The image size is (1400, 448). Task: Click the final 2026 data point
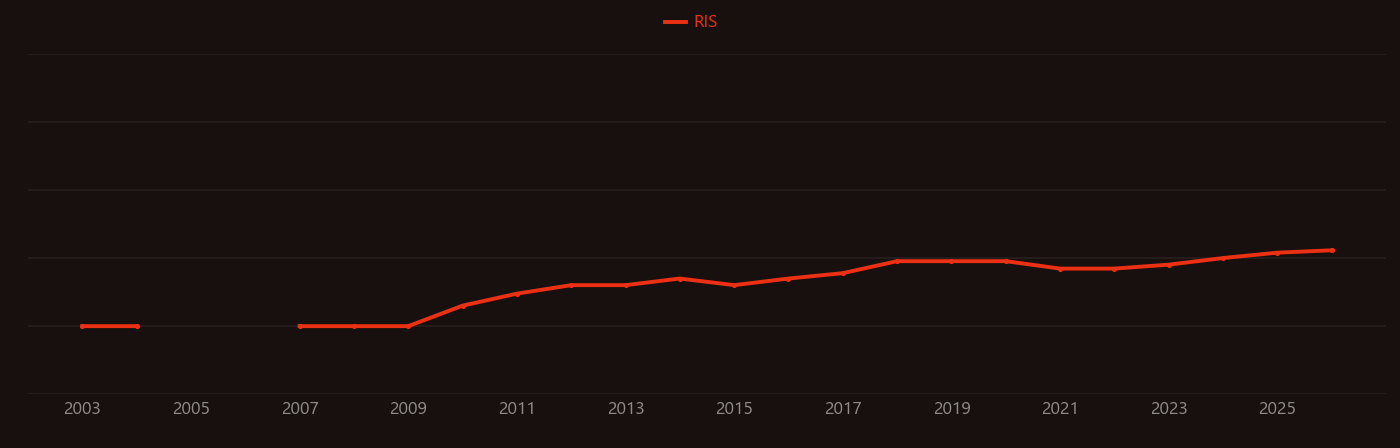pyautogui.click(x=1332, y=250)
